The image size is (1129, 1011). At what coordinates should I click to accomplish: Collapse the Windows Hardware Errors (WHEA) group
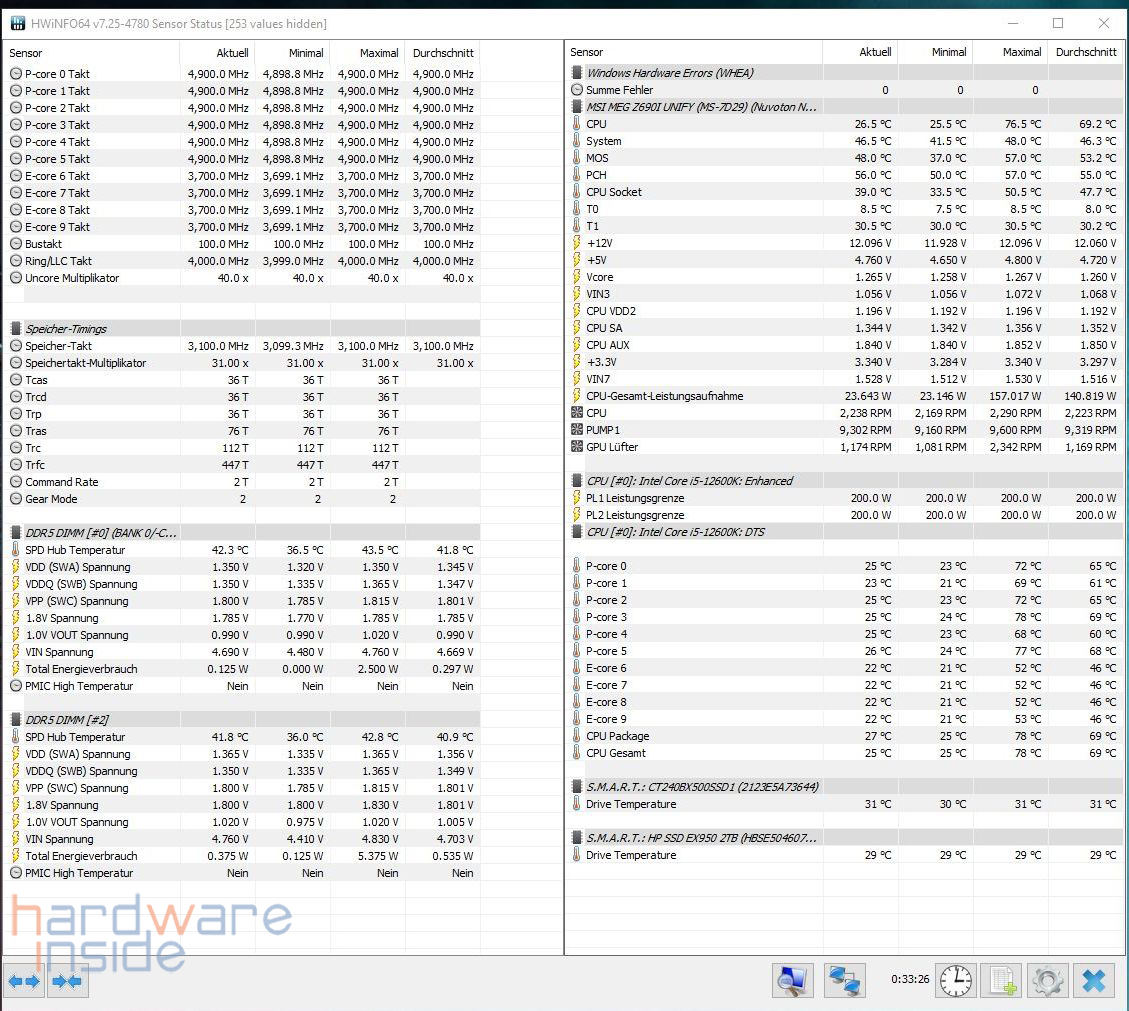pos(669,73)
